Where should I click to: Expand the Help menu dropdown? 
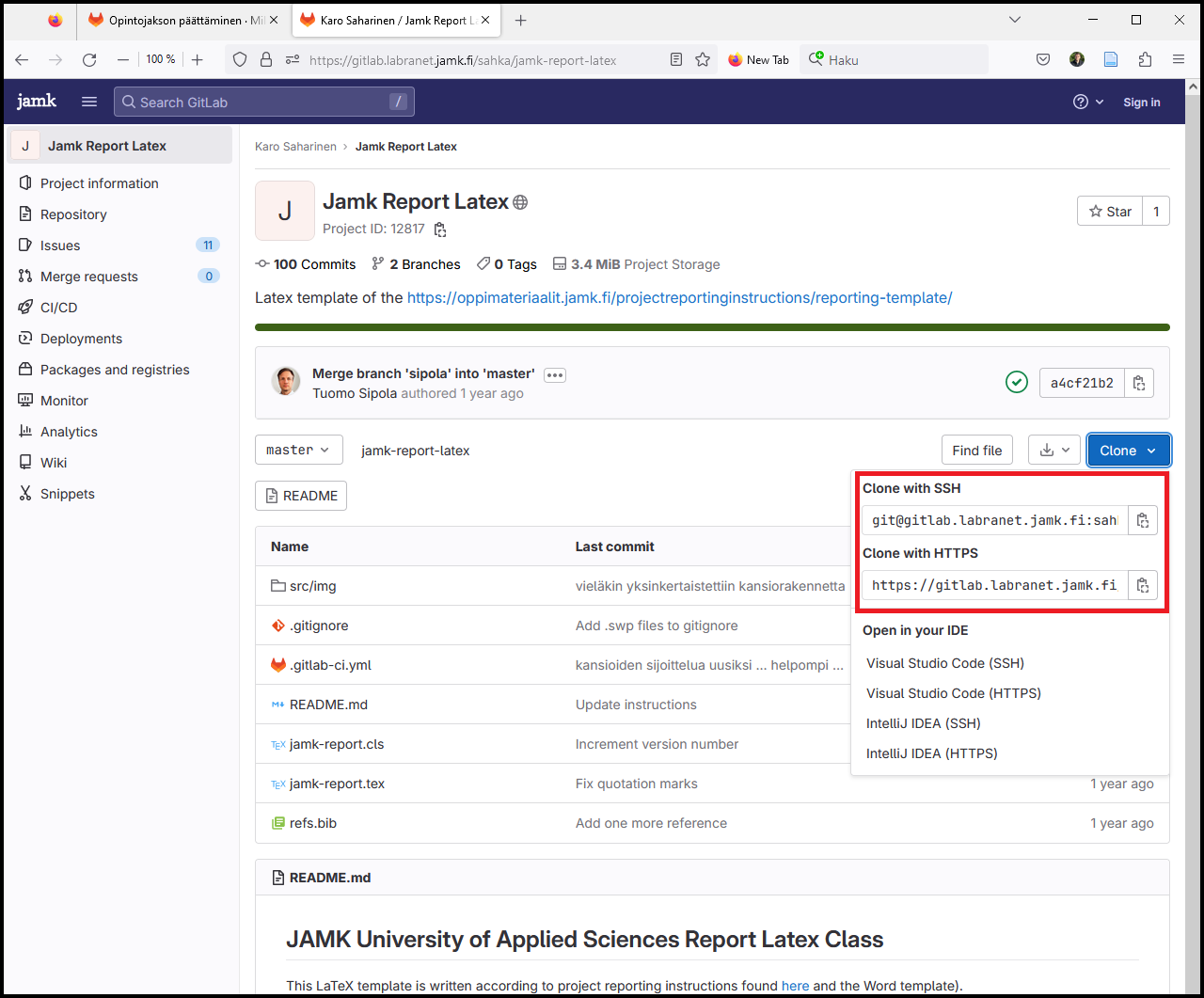(1088, 102)
